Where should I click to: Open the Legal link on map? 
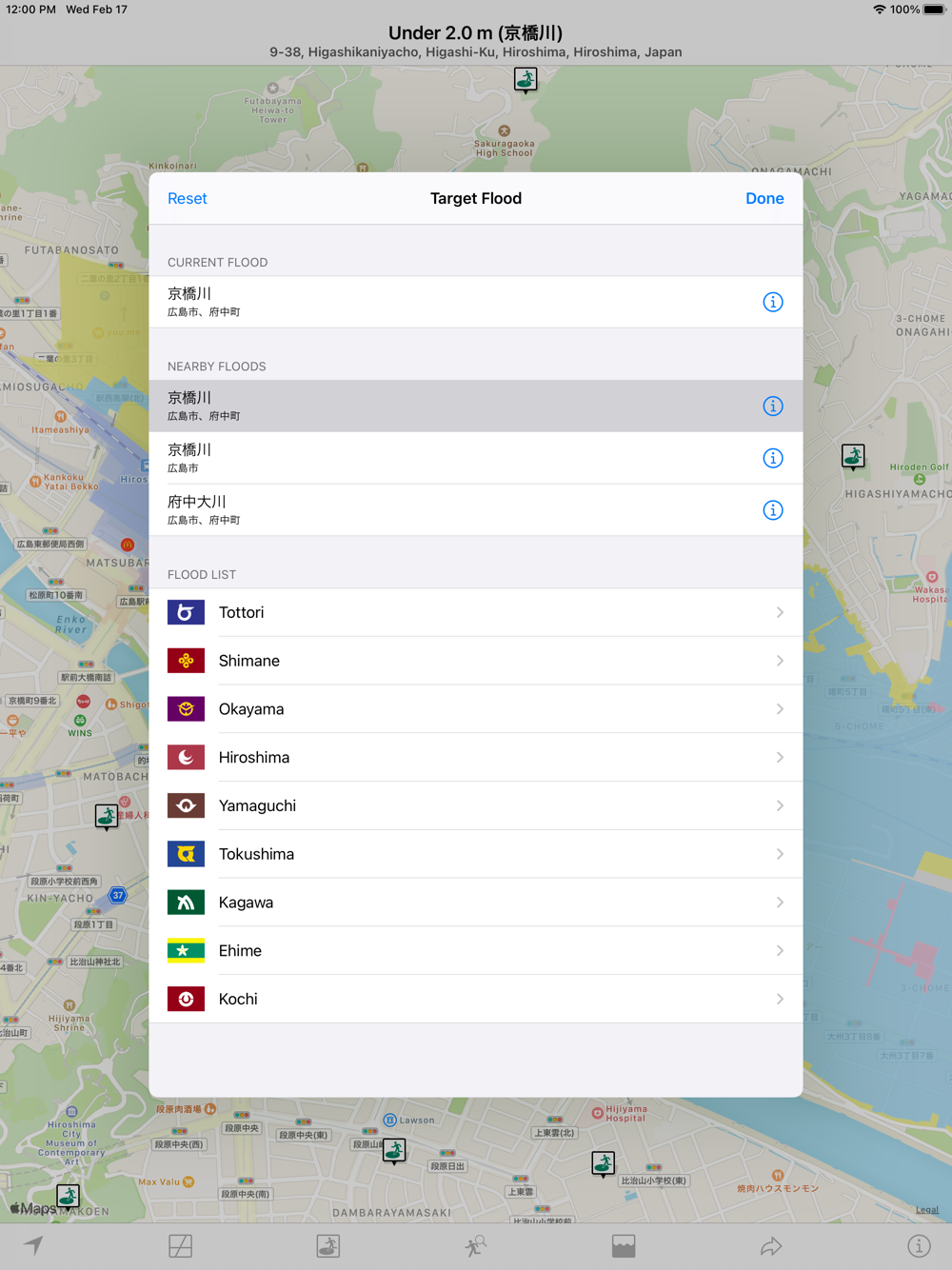pyautogui.click(x=926, y=1210)
